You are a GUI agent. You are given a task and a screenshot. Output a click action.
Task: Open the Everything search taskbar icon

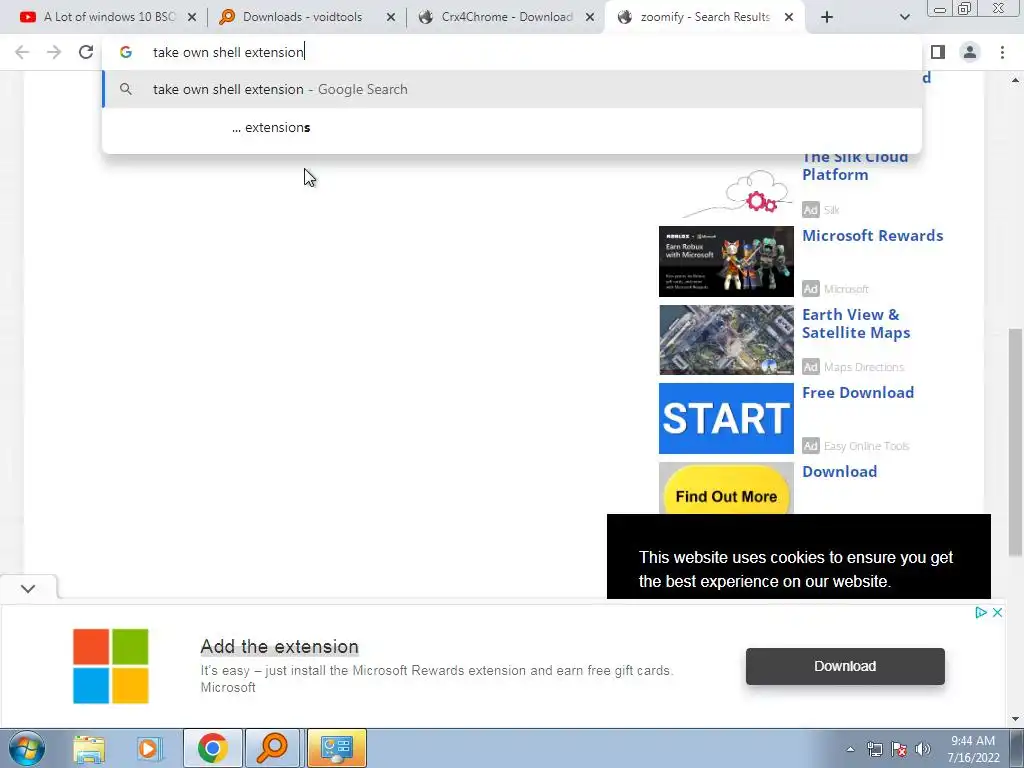272,748
